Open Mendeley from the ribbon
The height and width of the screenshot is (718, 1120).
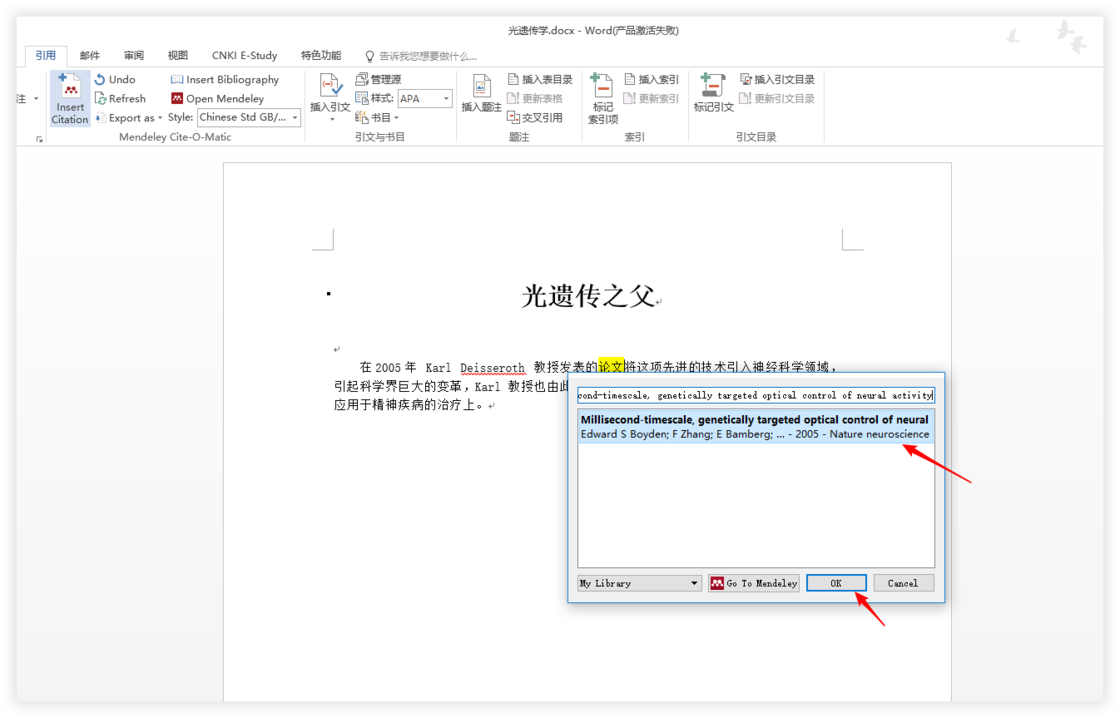[x=218, y=98]
